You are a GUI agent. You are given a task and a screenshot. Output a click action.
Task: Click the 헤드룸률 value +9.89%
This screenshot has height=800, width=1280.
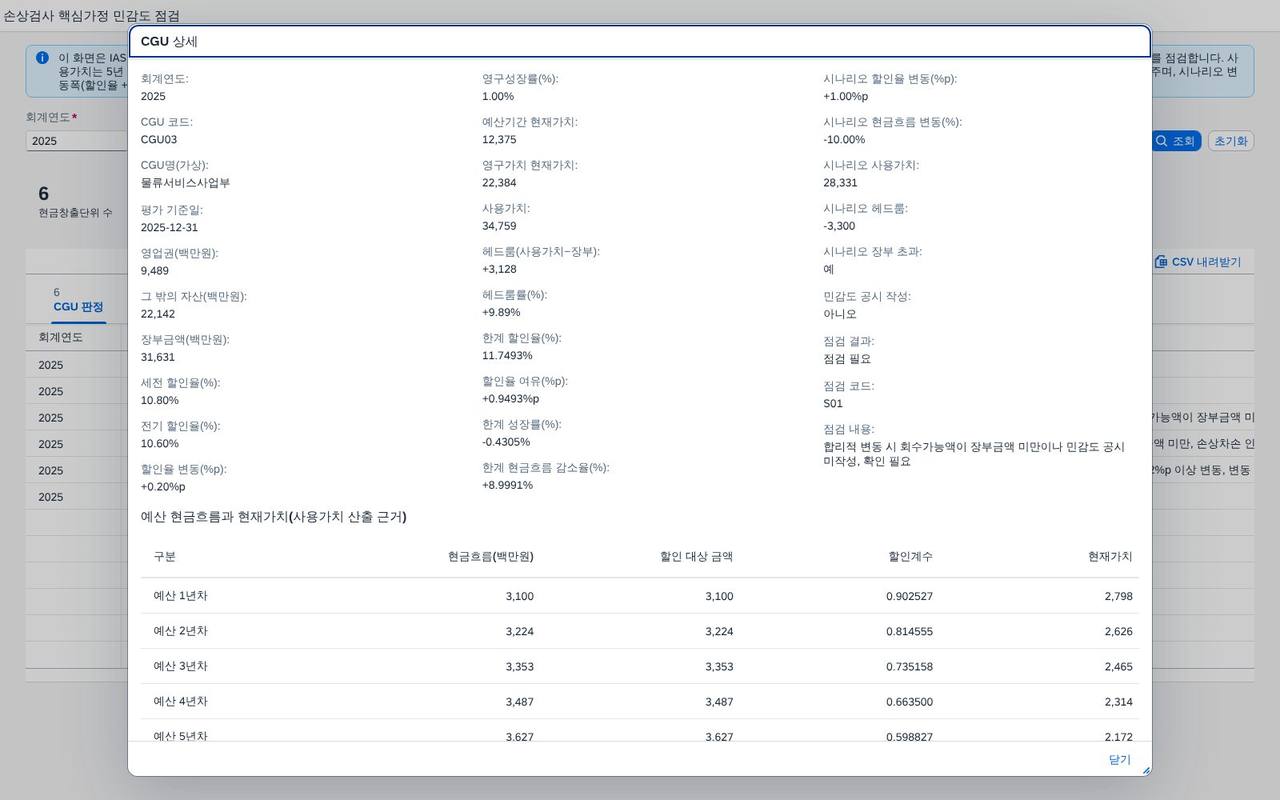tap(501, 312)
